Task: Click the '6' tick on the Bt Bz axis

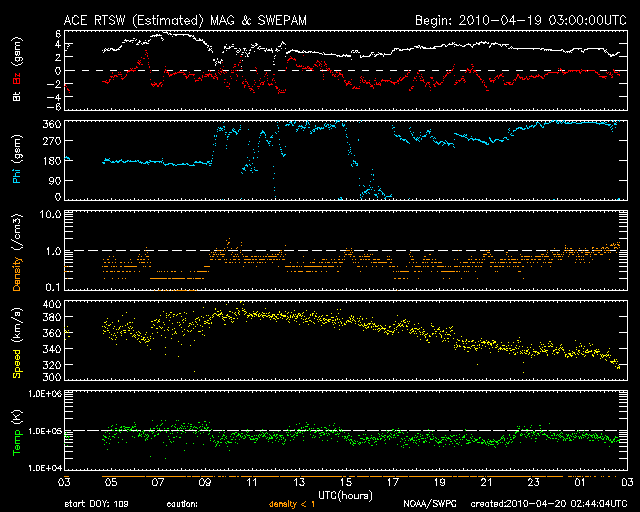Action: click(x=58, y=34)
